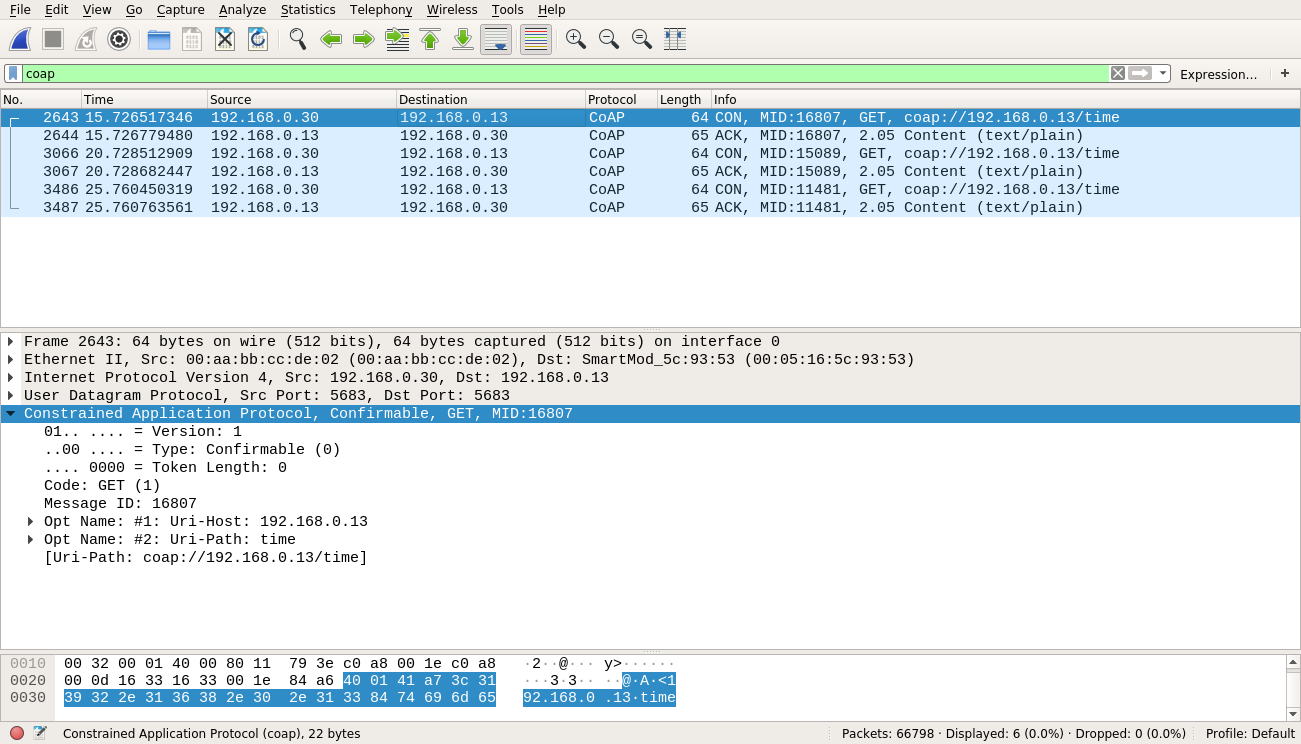Sort by the No. column header

[x=41, y=99]
